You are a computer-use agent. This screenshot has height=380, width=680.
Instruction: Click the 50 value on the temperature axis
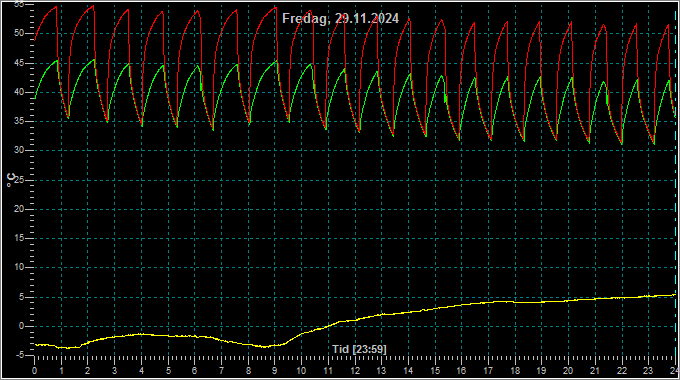[x=19, y=33]
